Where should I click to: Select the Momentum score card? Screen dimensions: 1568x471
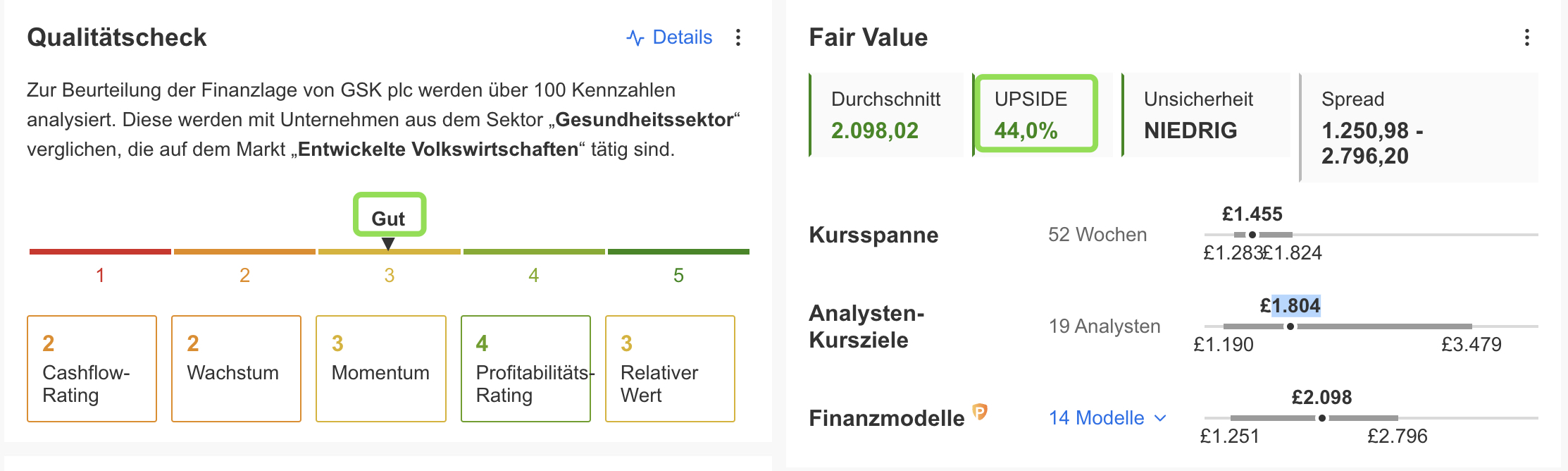pos(381,369)
